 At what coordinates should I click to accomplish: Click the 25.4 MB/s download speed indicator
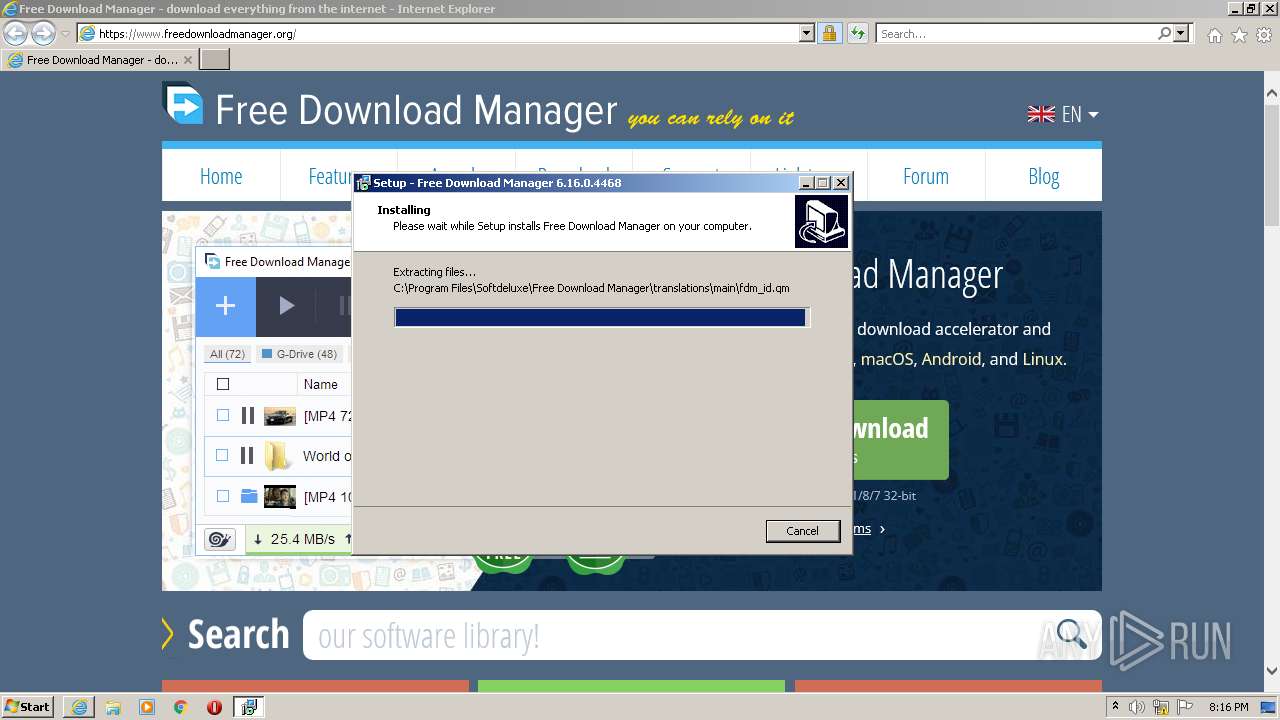click(295, 539)
